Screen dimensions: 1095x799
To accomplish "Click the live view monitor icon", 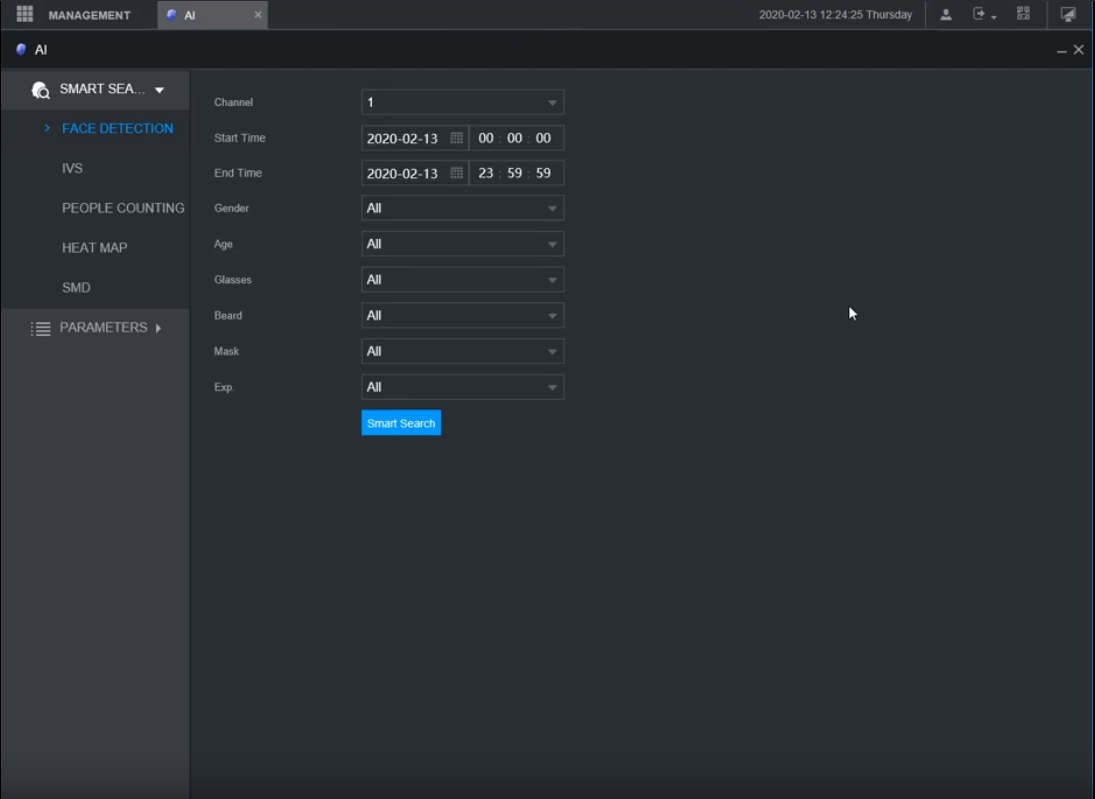I will (x=1068, y=15).
